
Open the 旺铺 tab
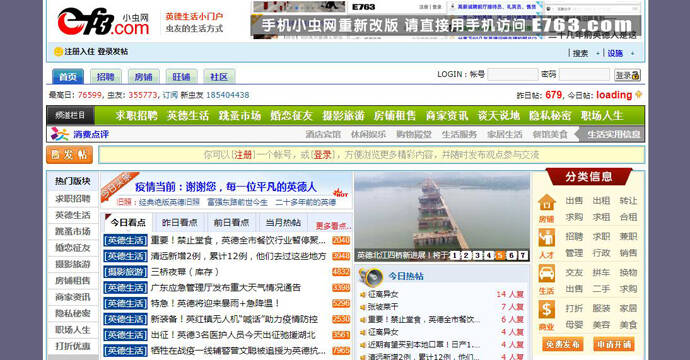pyautogui.click(x=181, y=77)
